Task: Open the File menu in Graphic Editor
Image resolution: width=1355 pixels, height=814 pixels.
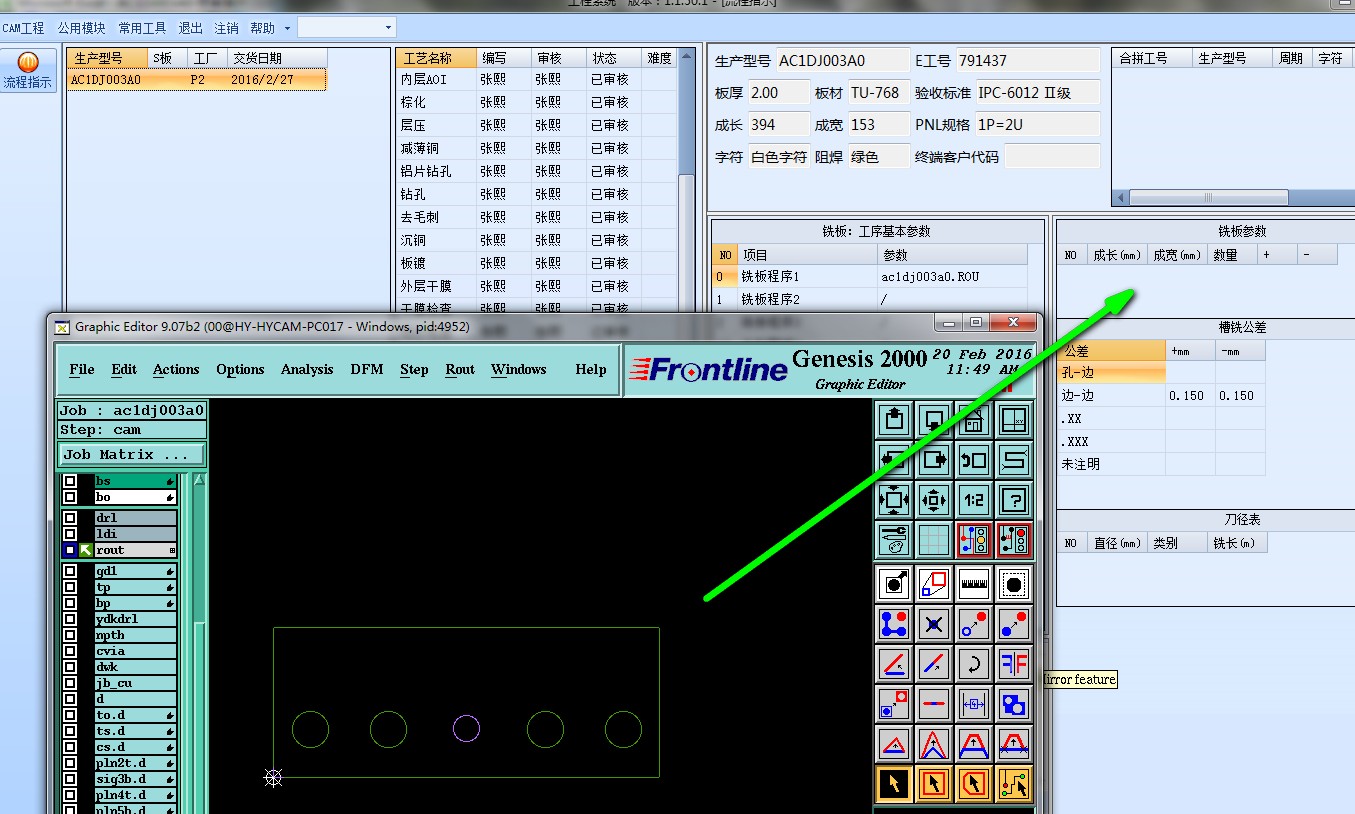Action: click(x=82, y=369)
